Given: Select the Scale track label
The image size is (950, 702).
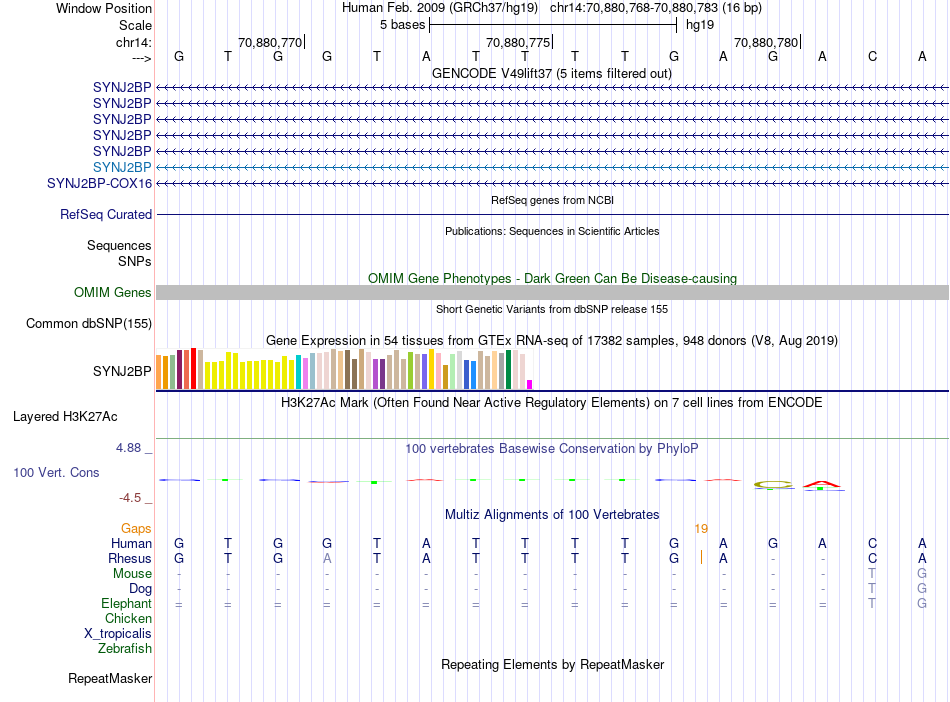Looking at the screenshot, I should [x=135, y=25].
